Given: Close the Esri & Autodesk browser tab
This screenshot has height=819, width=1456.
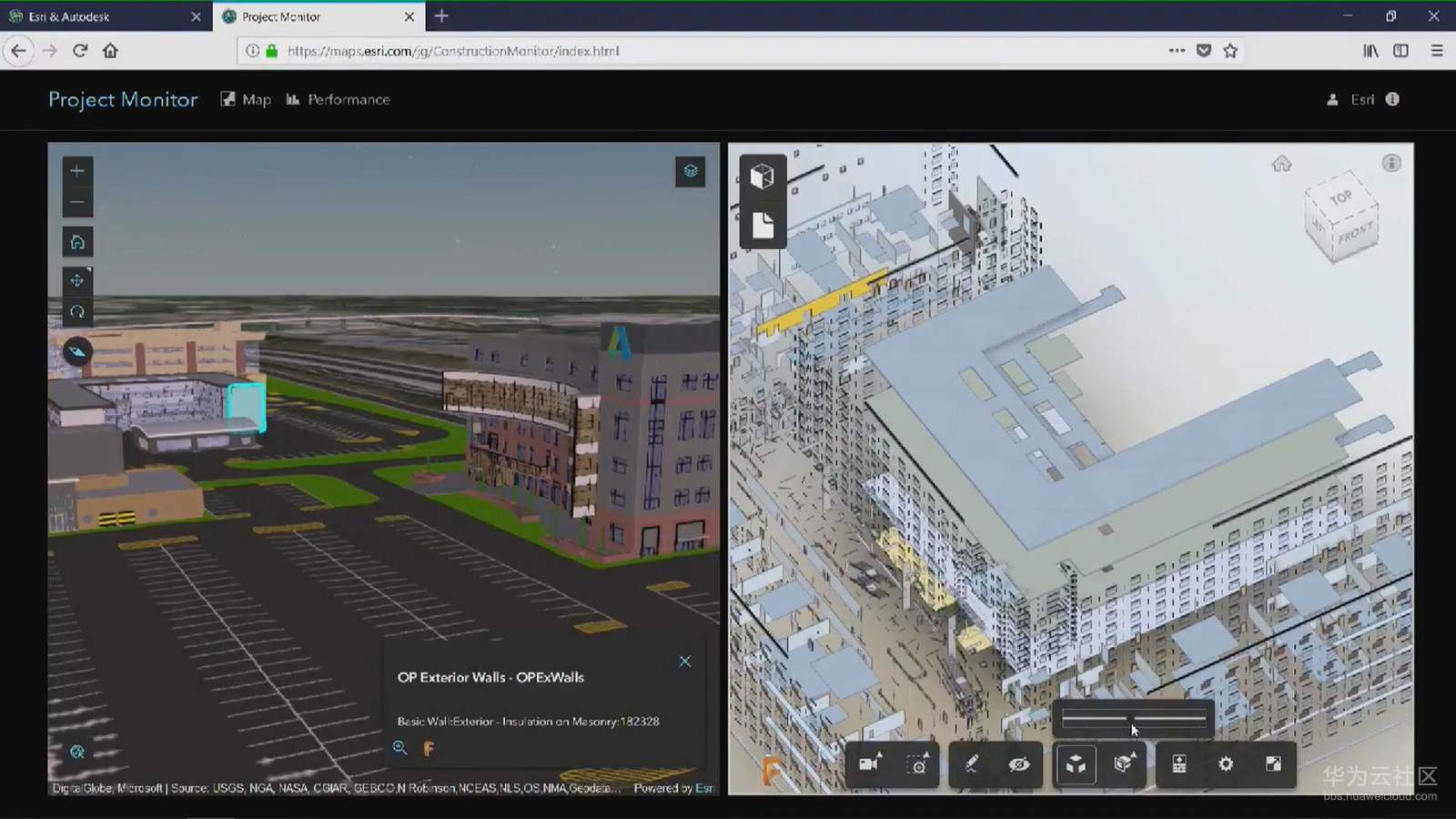Looking at the screenshot, I should (x=196, y=16).
